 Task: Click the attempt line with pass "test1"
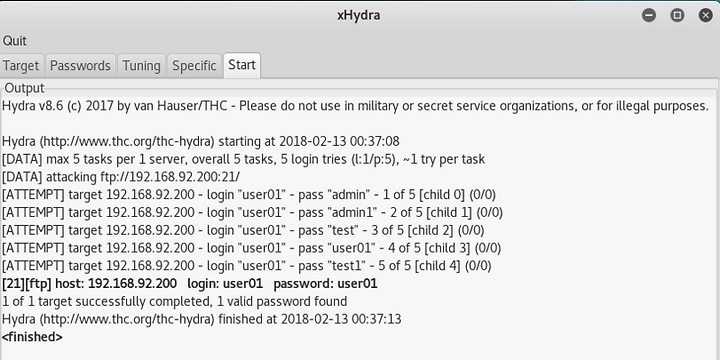pos(247,266)
